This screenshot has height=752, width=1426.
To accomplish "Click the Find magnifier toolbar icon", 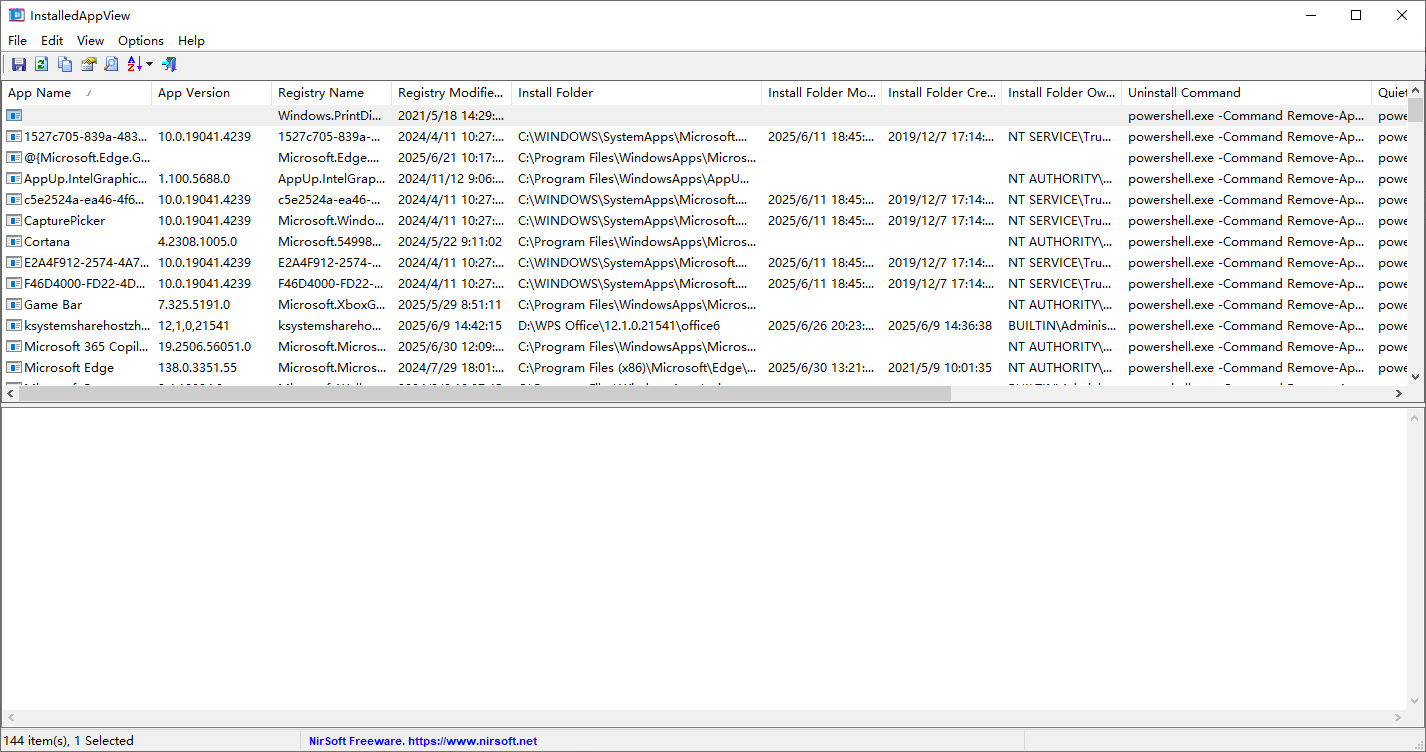I will coord(111,64).
